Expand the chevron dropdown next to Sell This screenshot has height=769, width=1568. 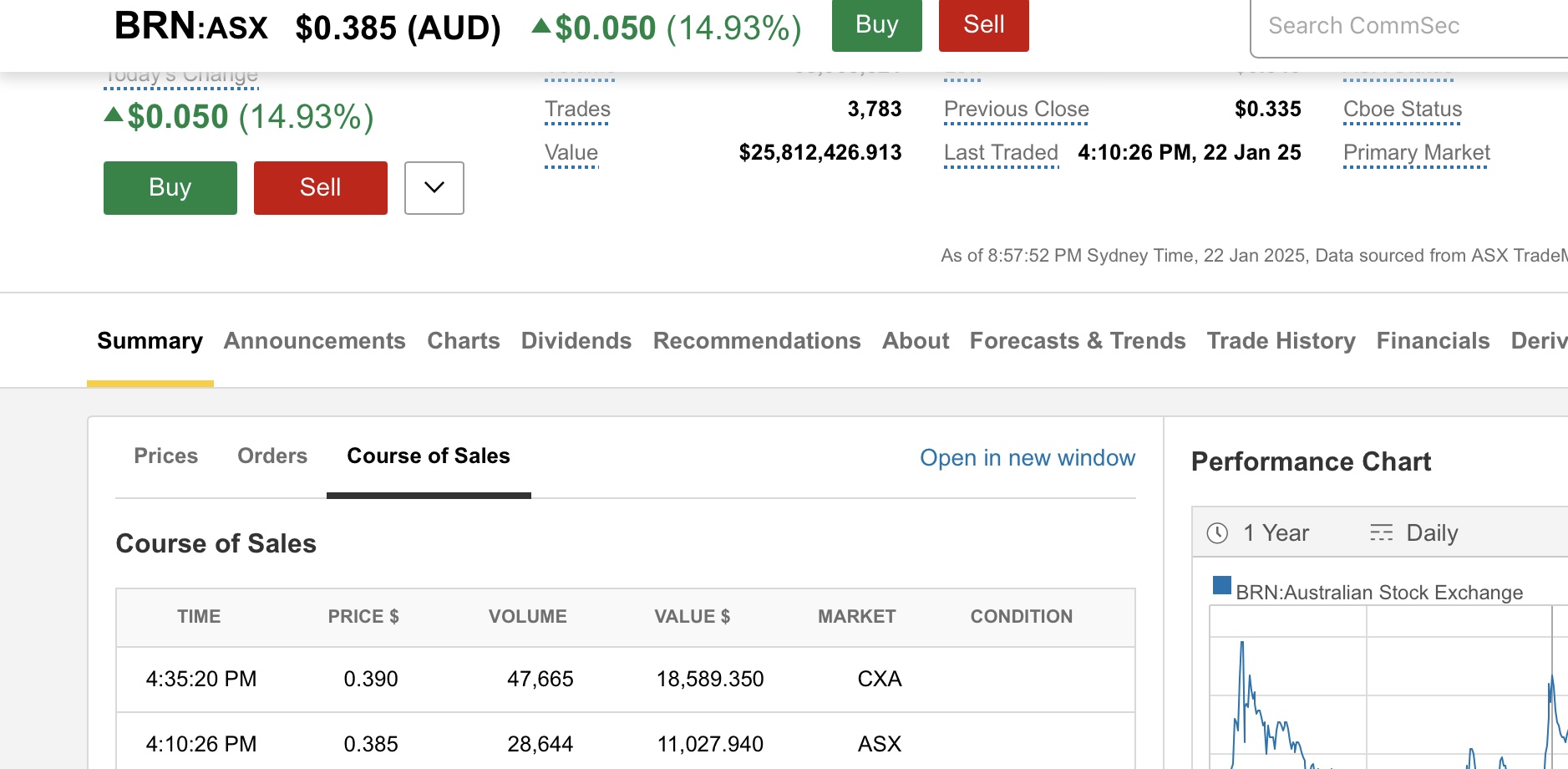point(434,188)
